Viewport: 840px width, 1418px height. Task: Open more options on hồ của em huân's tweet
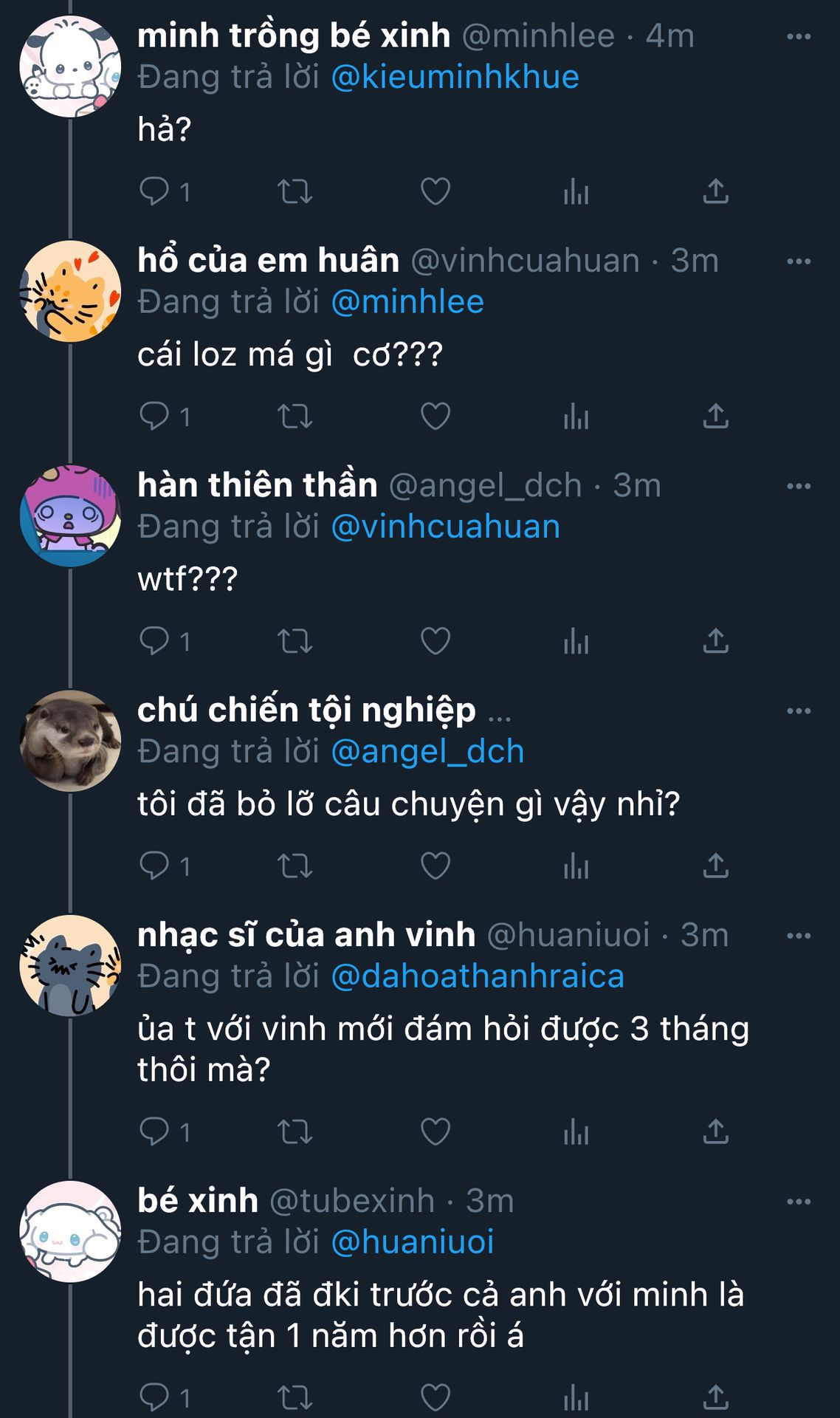(799, 261)
